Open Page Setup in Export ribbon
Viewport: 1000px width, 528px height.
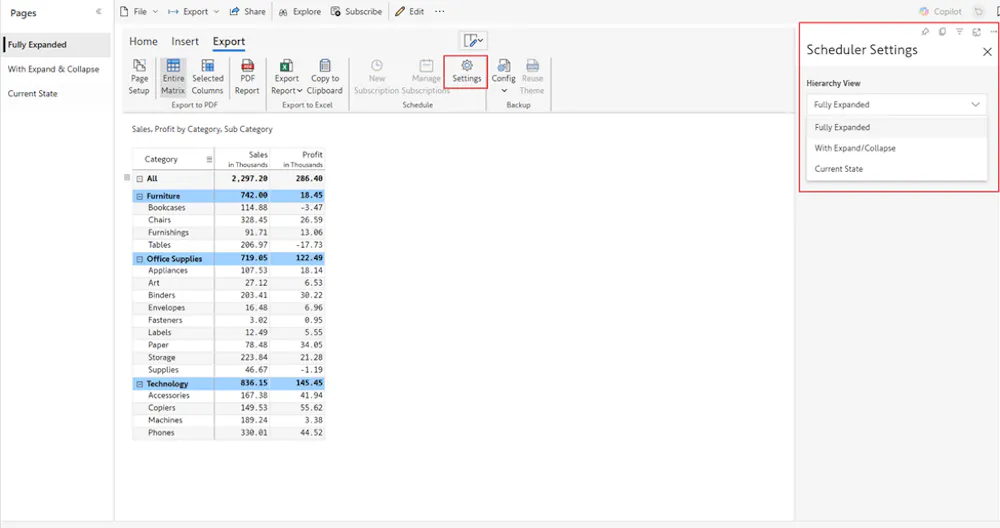[x=139, y=77]
